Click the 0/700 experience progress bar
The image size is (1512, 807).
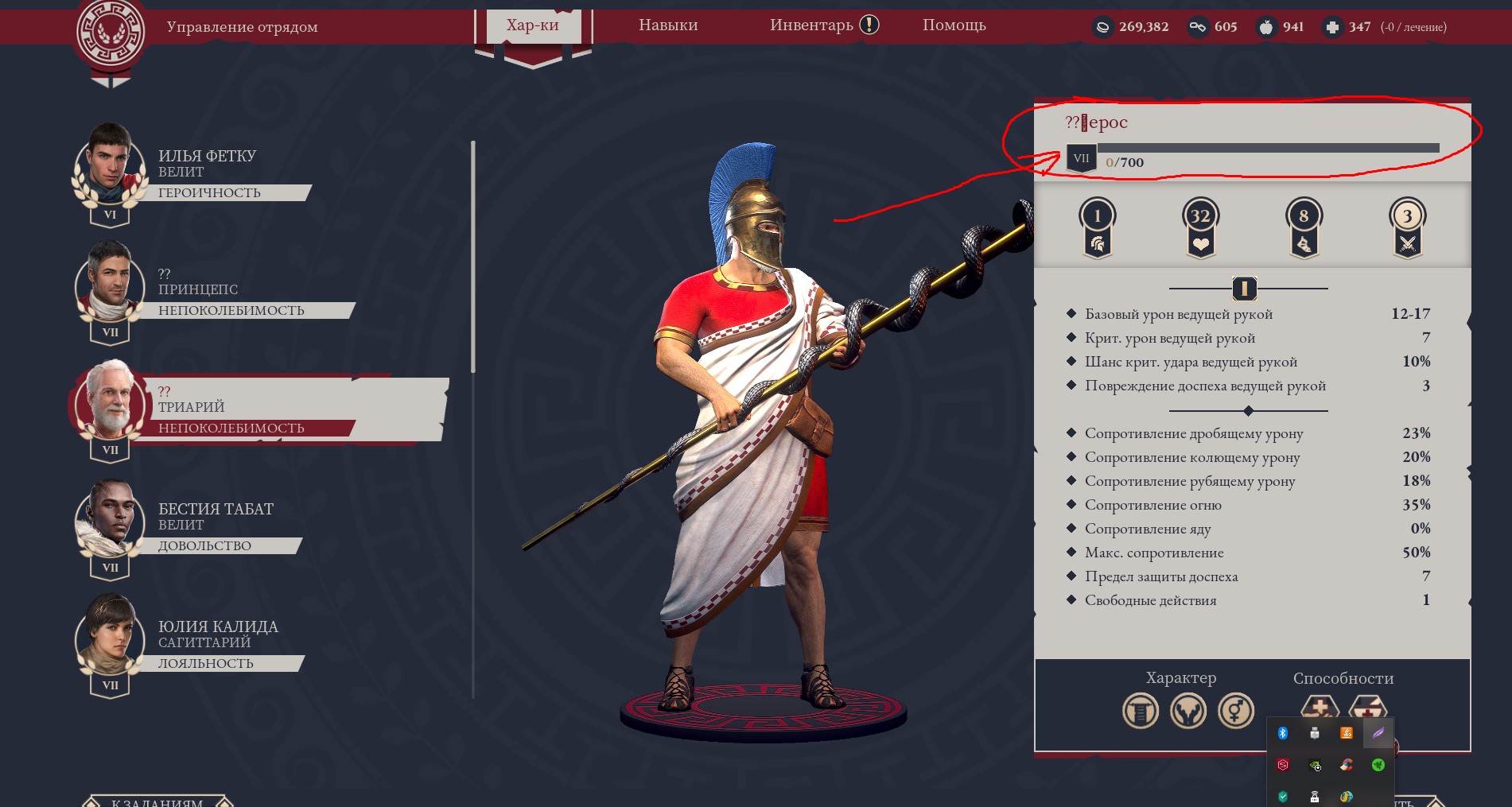1268,148
